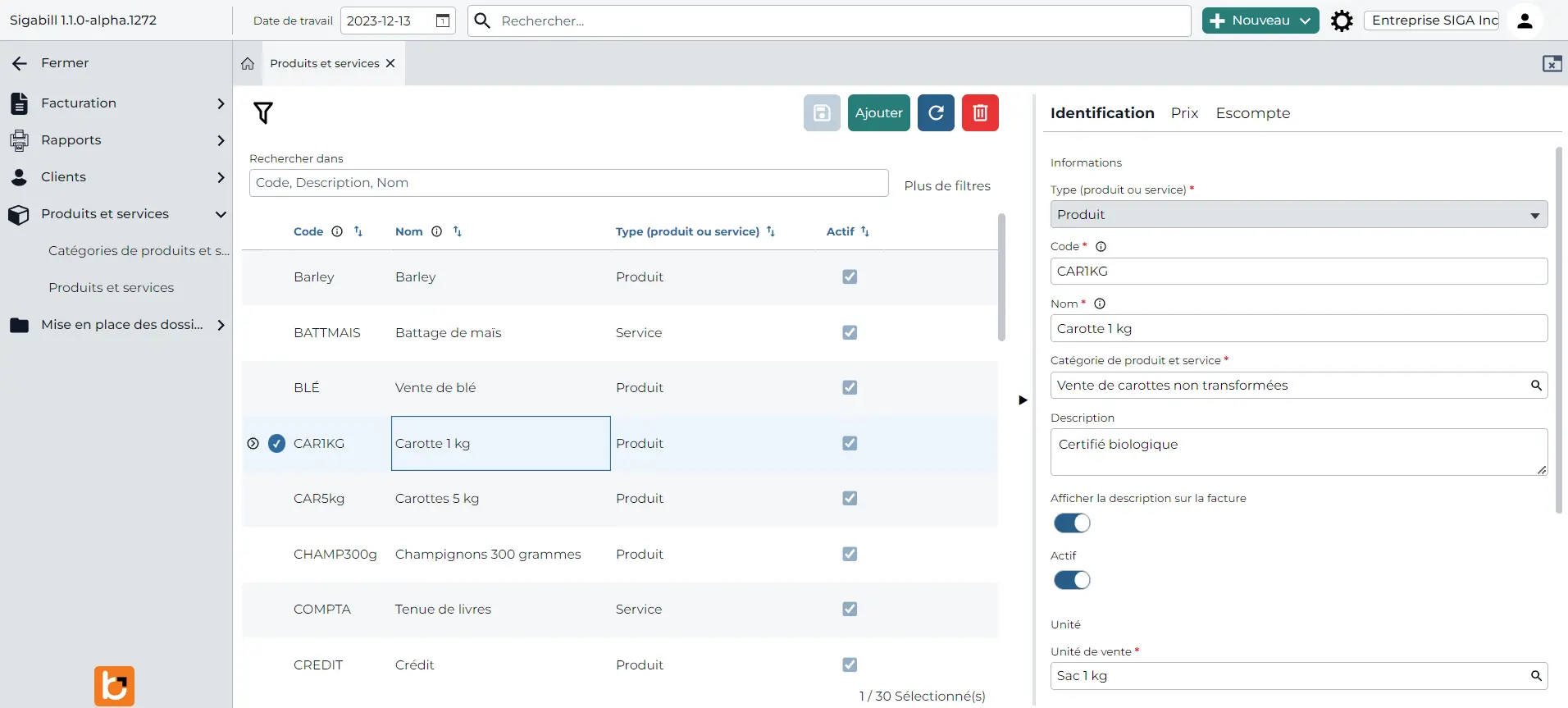Click the Ajouter button
This screenshot has height=708, width=1568.
click(879, 113)
